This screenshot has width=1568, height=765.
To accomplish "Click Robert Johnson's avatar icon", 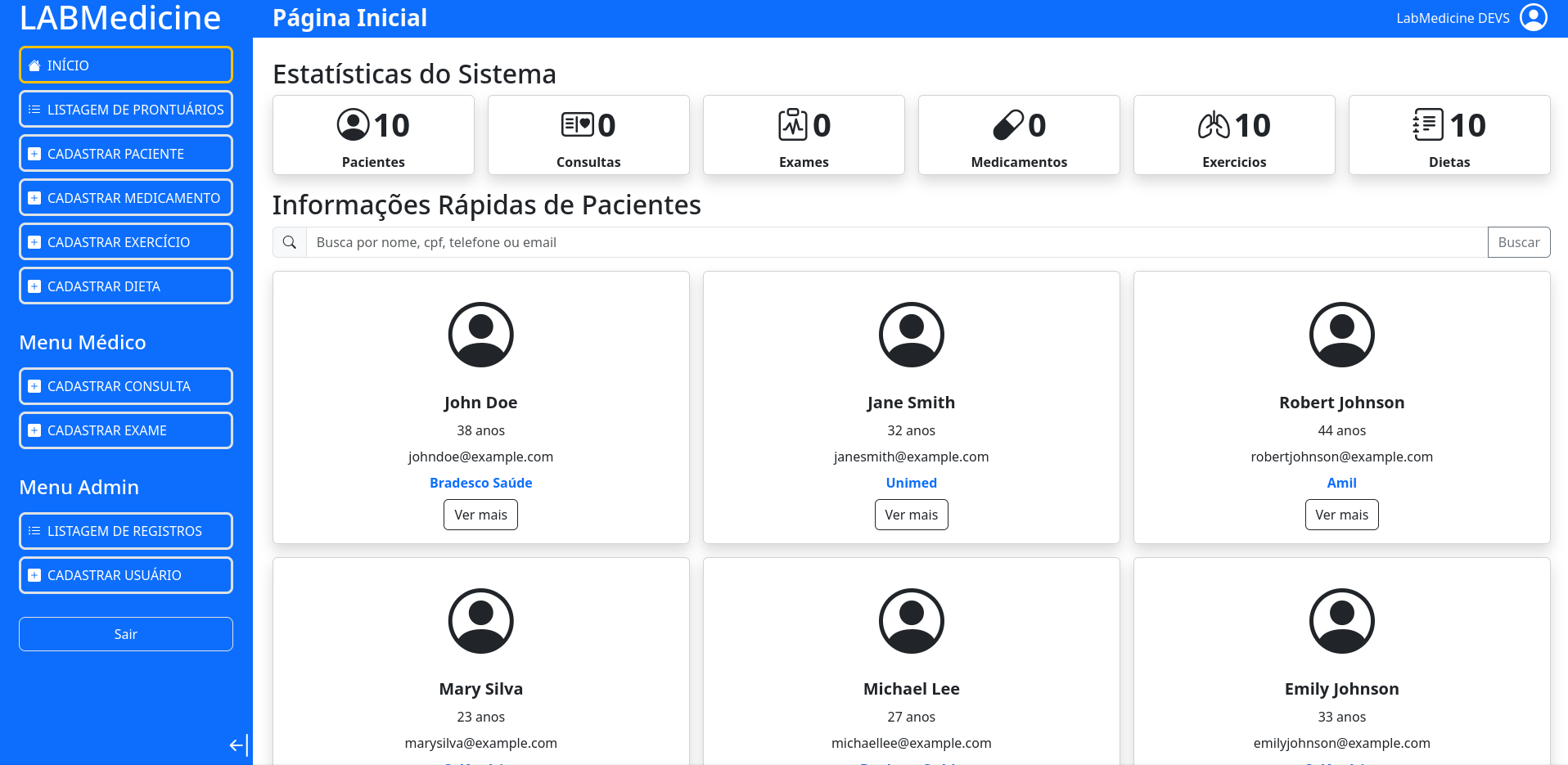I will pyautogui.click(x=1342, y=335).
